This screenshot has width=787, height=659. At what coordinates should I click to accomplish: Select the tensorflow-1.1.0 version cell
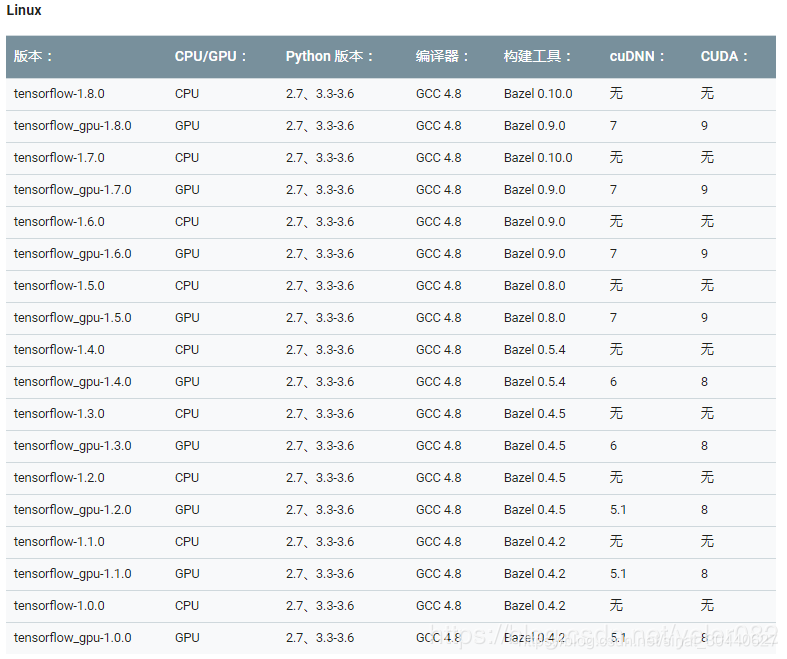[59, 542]
